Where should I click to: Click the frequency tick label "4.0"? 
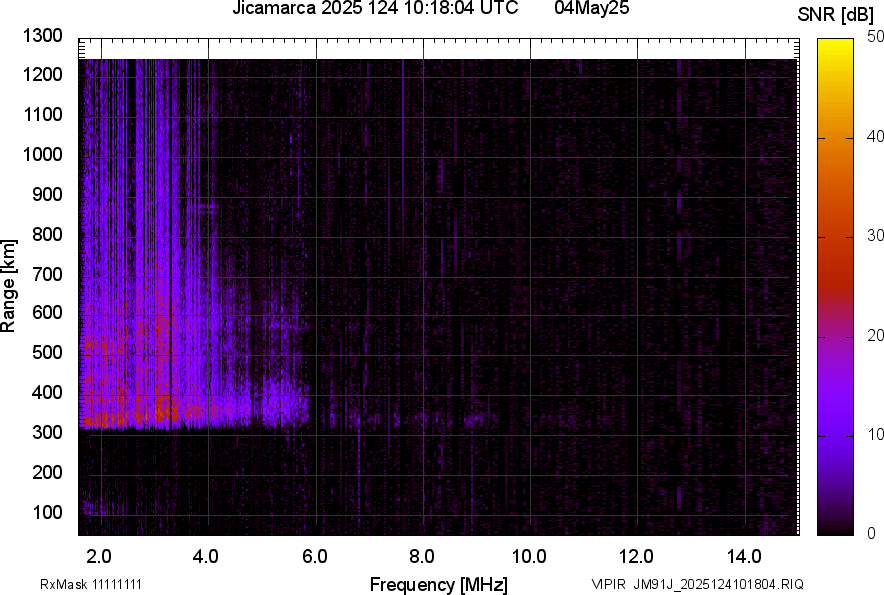[206, 557]
